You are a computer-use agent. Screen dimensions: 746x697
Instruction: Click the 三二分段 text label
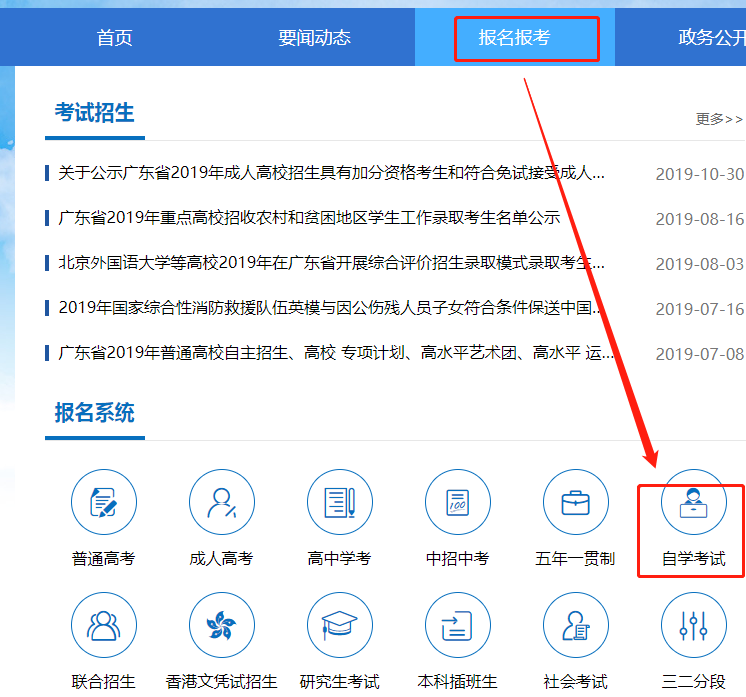[x=694, y=682]
